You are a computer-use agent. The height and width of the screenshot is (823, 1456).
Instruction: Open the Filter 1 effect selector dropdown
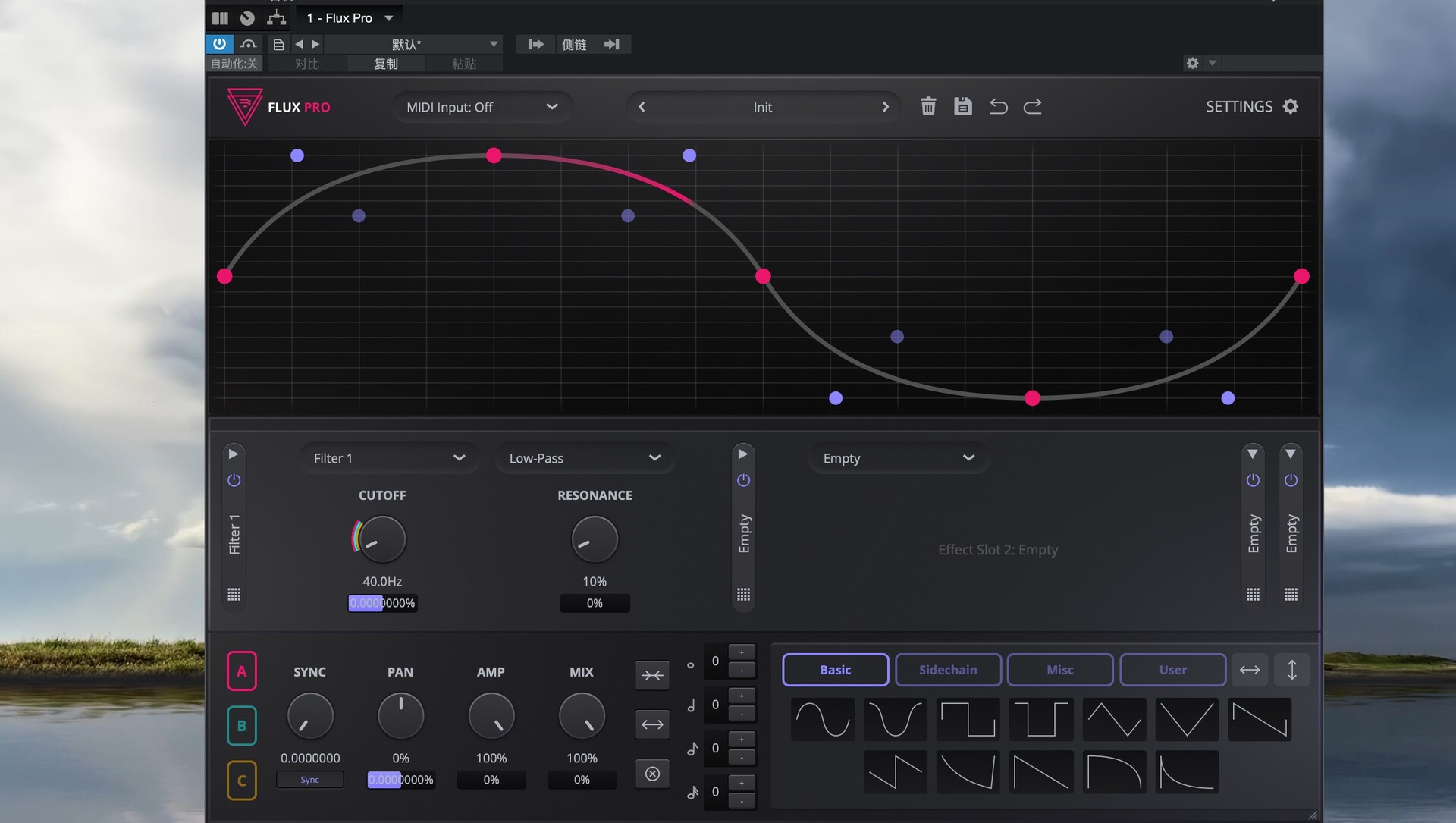coord(388,458)
